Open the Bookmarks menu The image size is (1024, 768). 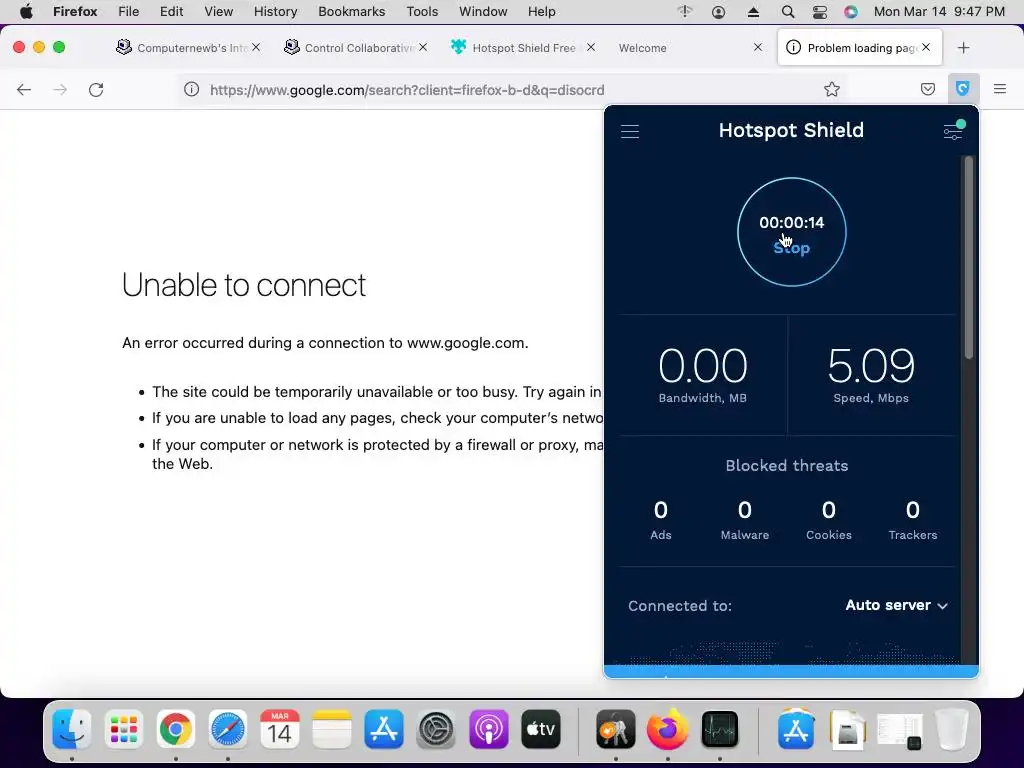click(x=351, y=12)
